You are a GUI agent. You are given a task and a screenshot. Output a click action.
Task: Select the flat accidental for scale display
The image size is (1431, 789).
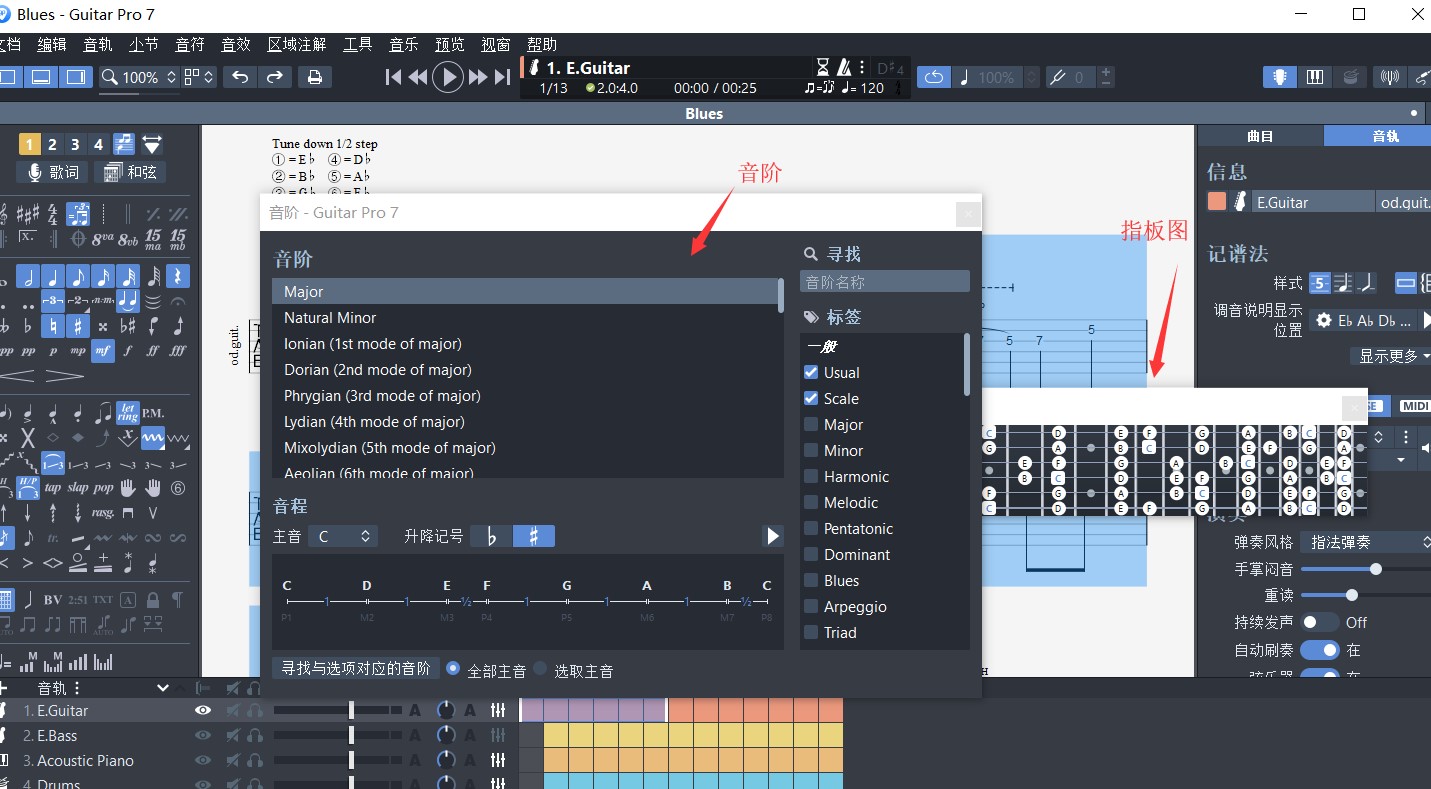click(x=491, y=536)
